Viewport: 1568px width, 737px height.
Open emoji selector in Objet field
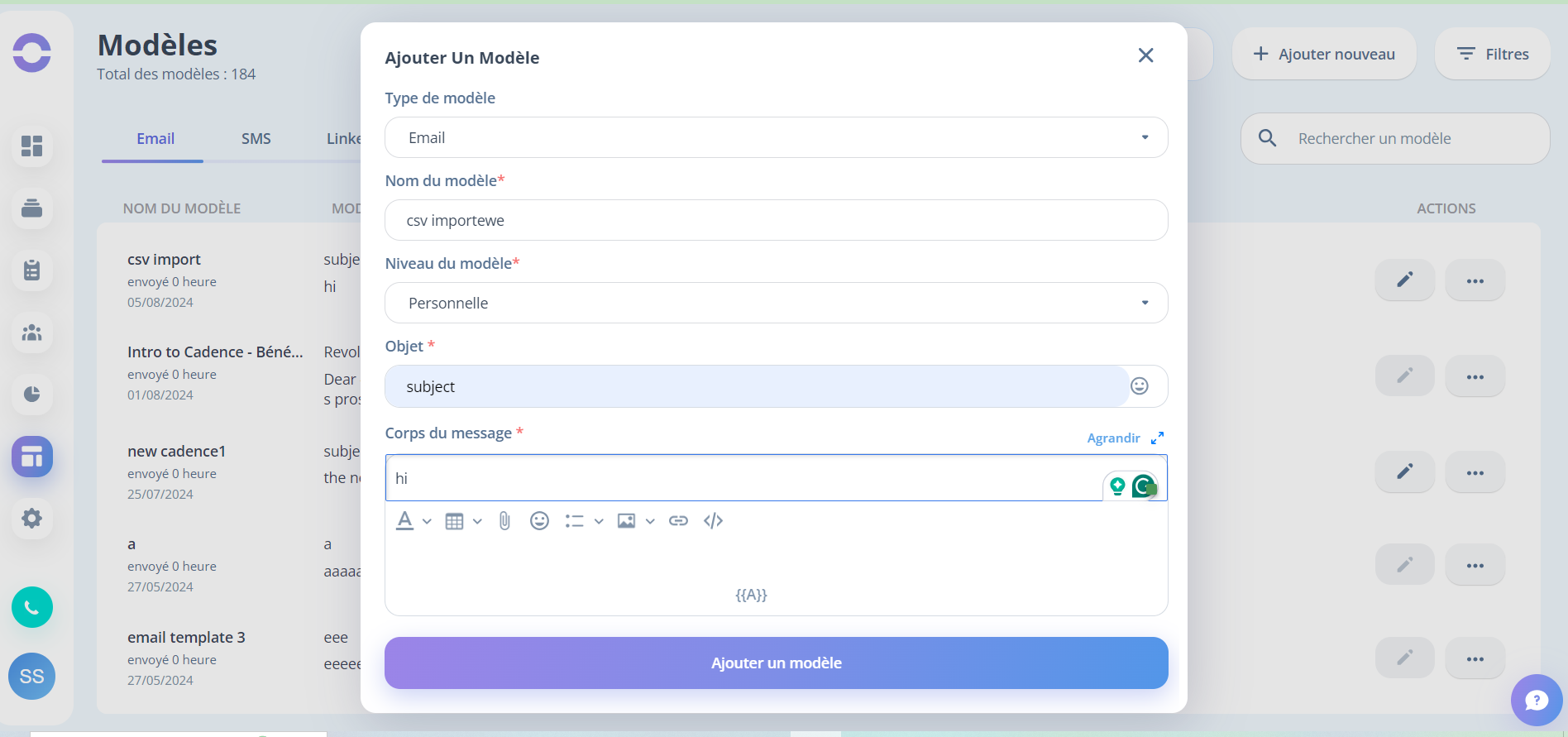pos(1140,386)
